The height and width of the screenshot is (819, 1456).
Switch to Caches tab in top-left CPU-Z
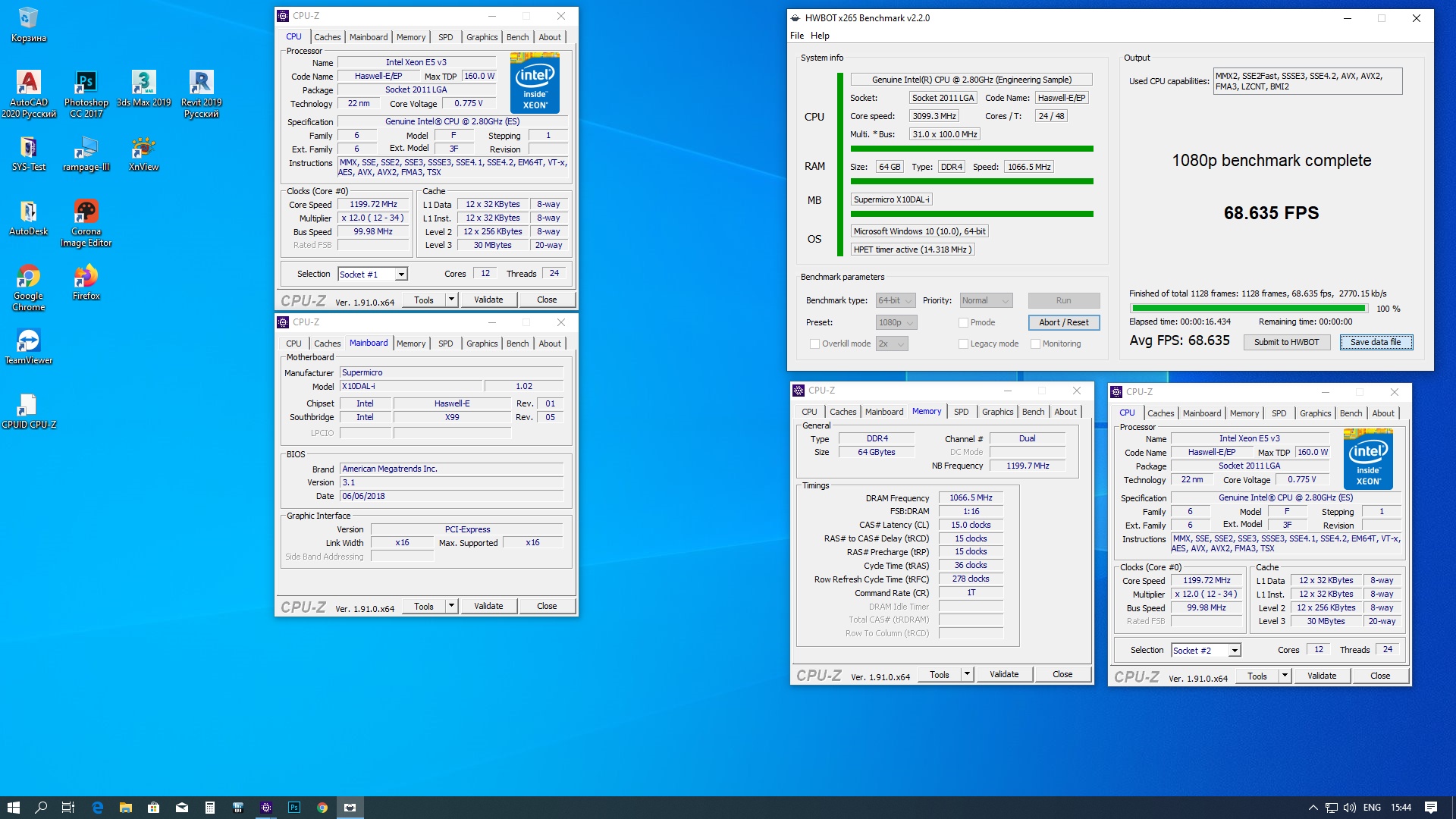click(x=328, y=37)
